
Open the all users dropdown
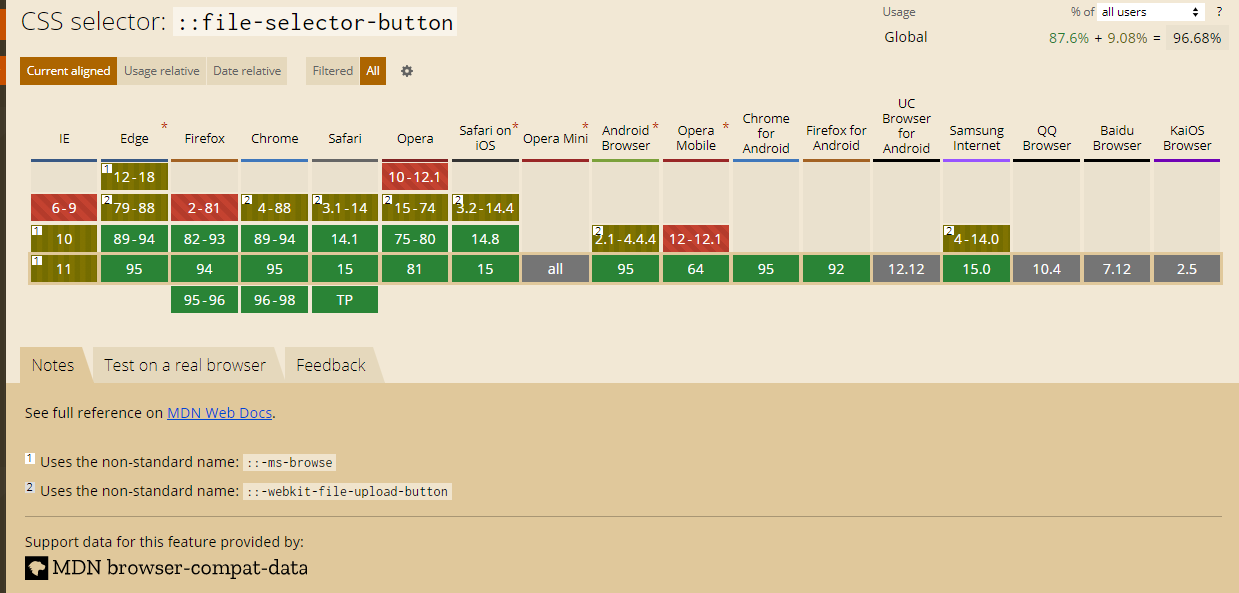[1151, 12]
